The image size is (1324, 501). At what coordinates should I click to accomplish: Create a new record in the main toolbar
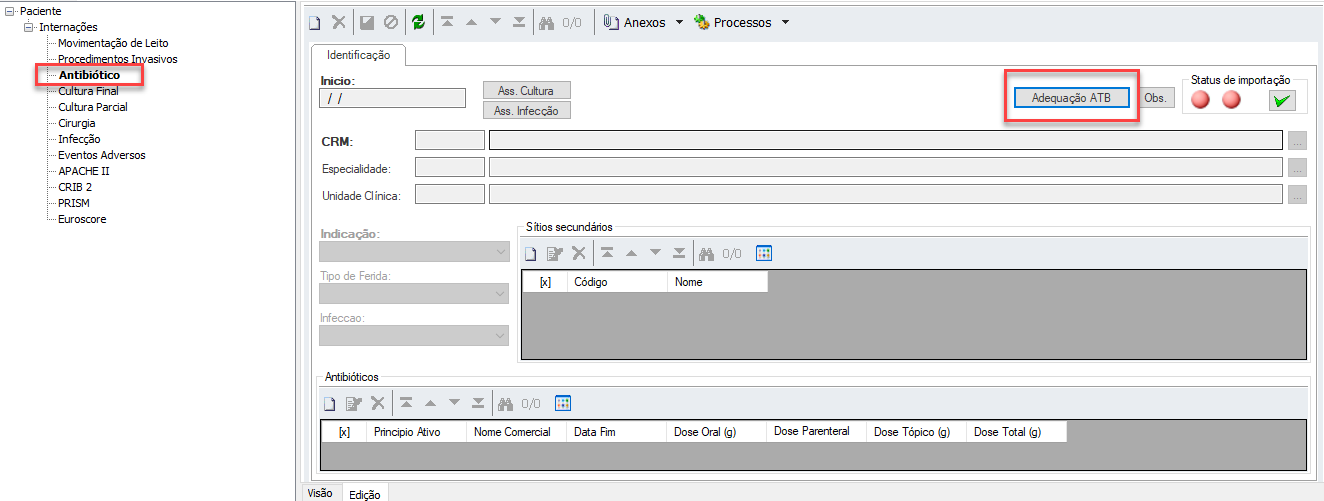coord(314,22)
